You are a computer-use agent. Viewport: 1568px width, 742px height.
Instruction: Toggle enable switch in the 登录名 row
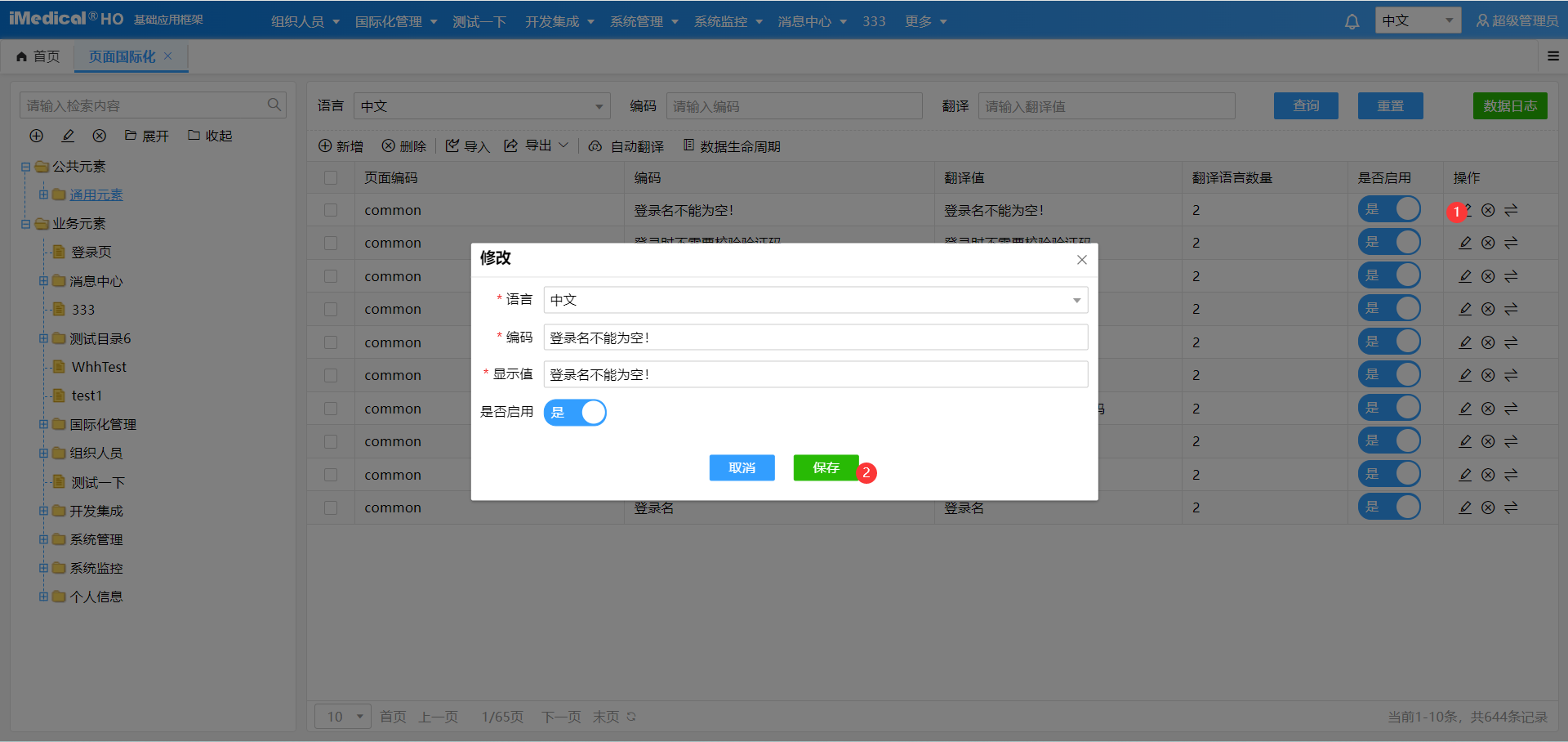click(x=1389, y=507)
